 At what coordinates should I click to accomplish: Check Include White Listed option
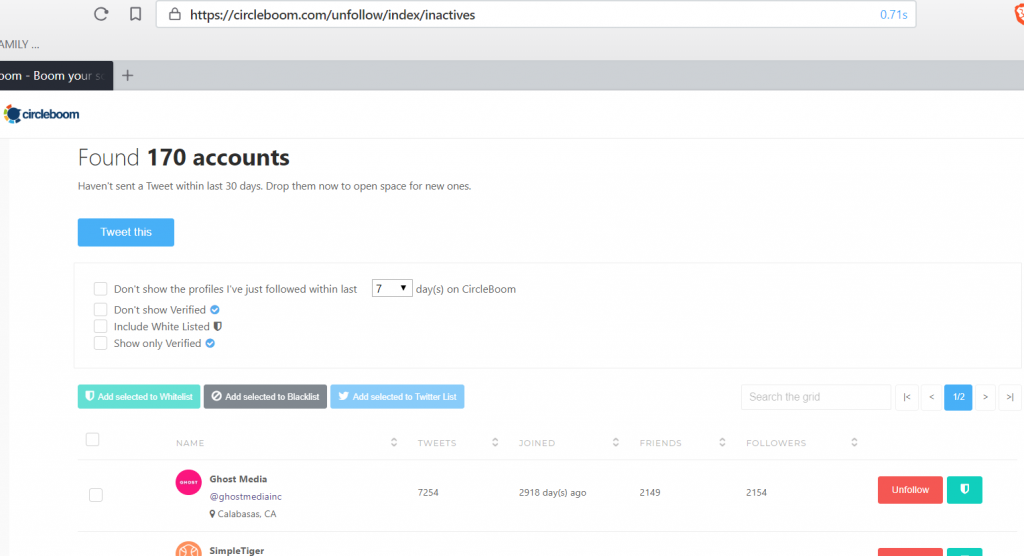[100, 326]
